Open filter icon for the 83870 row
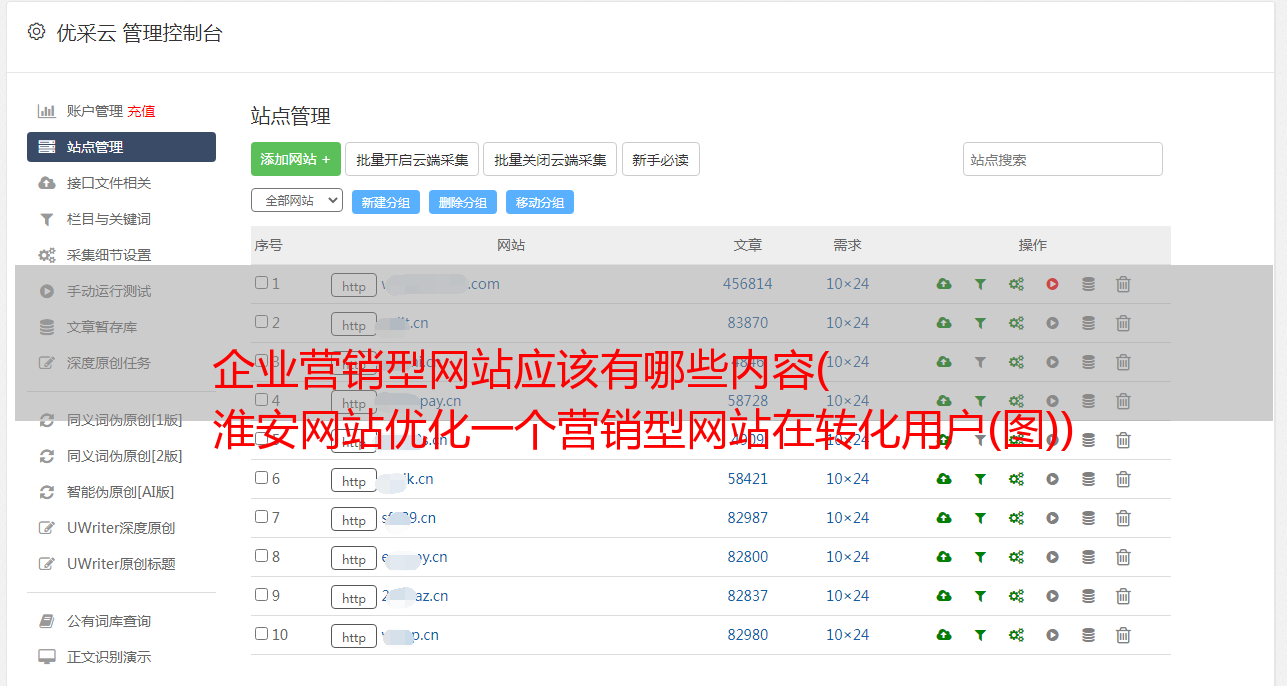 980,323
